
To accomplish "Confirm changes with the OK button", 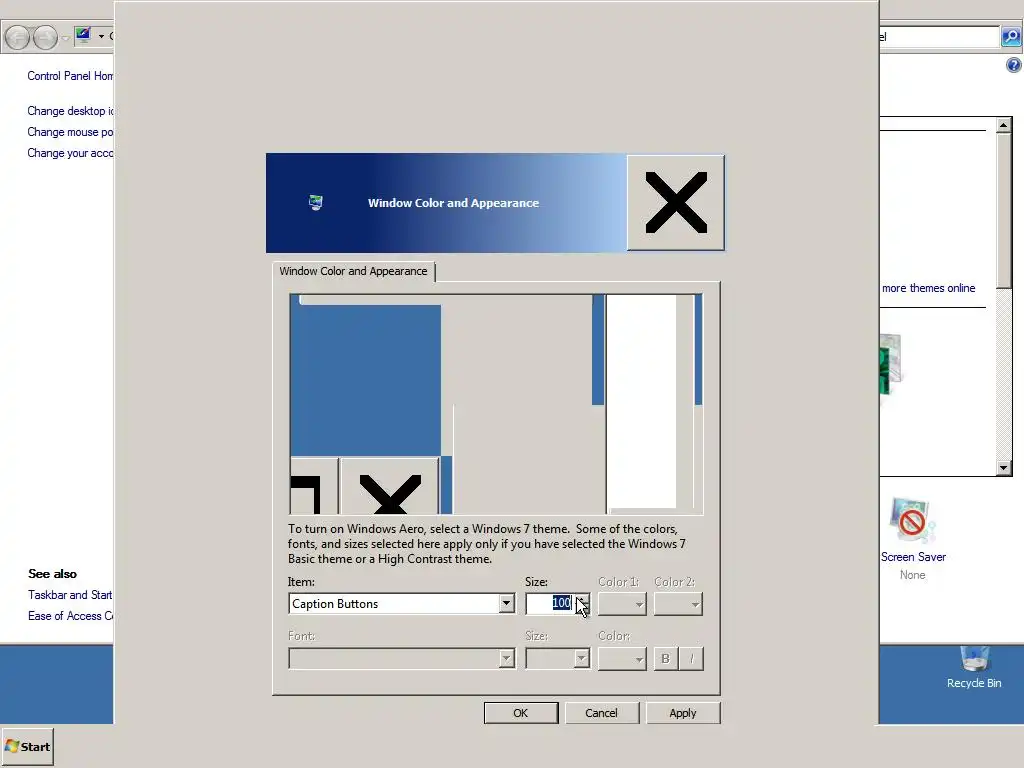I will (x=520, y=713).
